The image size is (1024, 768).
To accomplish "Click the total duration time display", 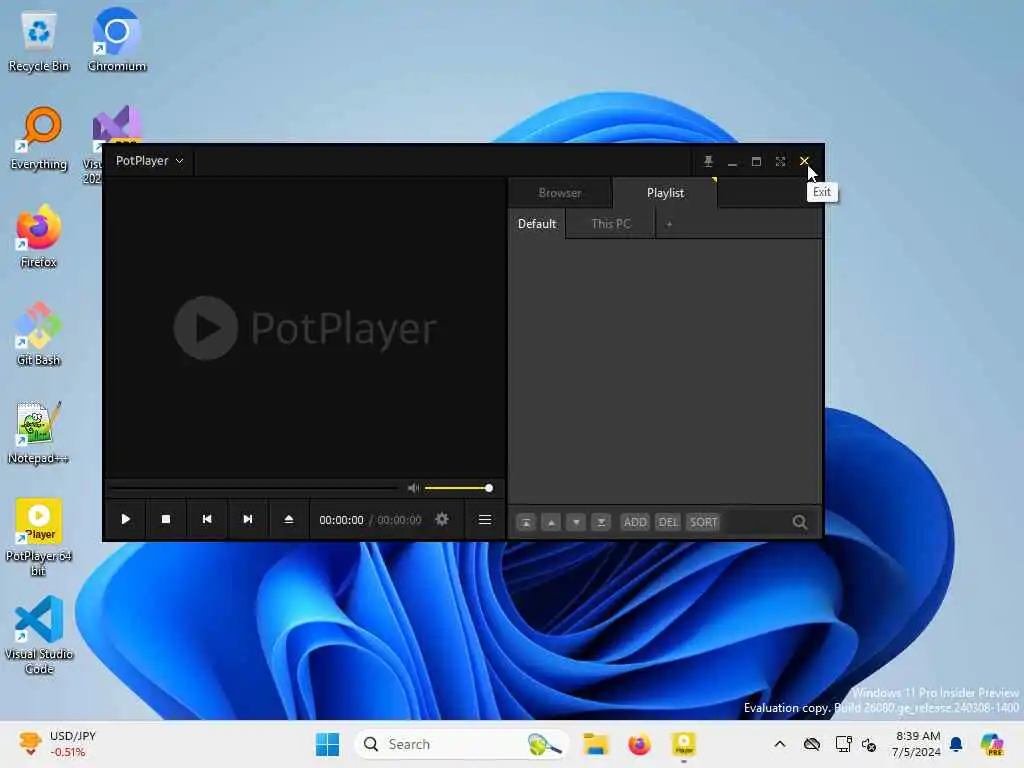I will tap(399, 520).
